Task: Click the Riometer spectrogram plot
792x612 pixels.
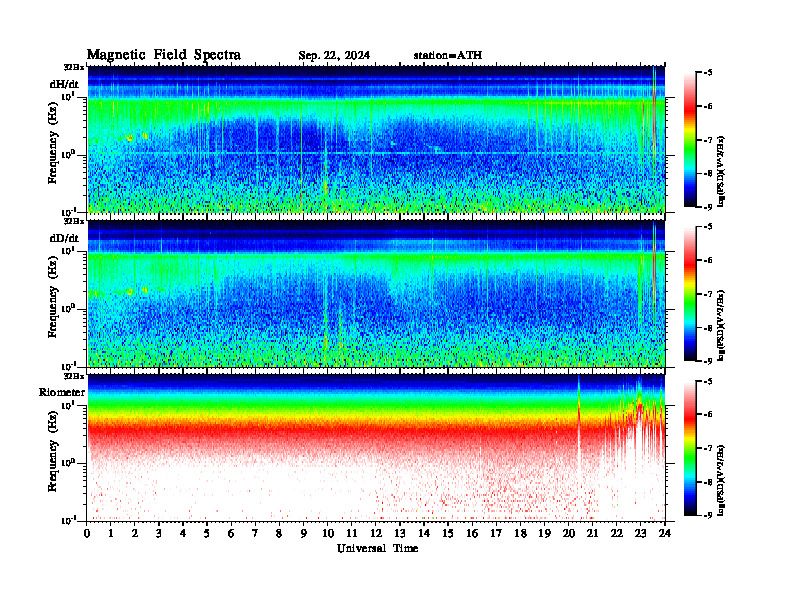Action: pos(376,448)
